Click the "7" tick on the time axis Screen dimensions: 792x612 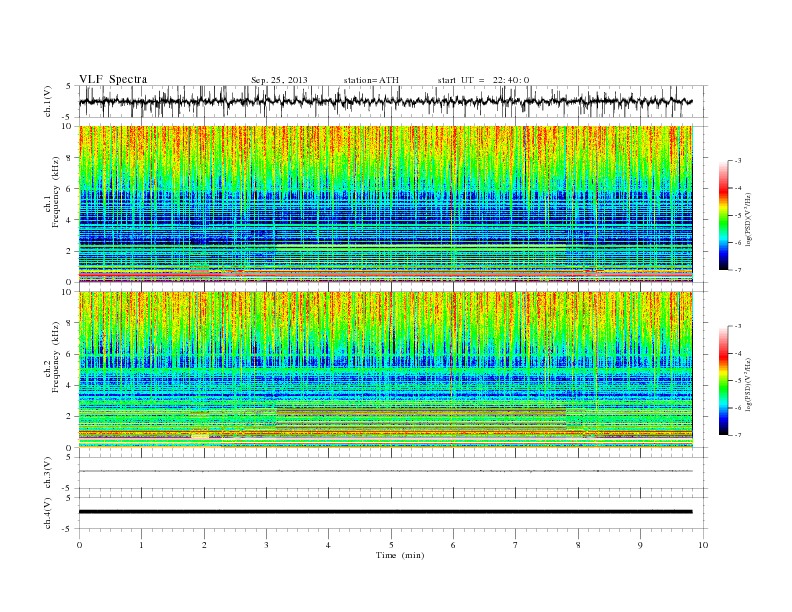[516, 545]
